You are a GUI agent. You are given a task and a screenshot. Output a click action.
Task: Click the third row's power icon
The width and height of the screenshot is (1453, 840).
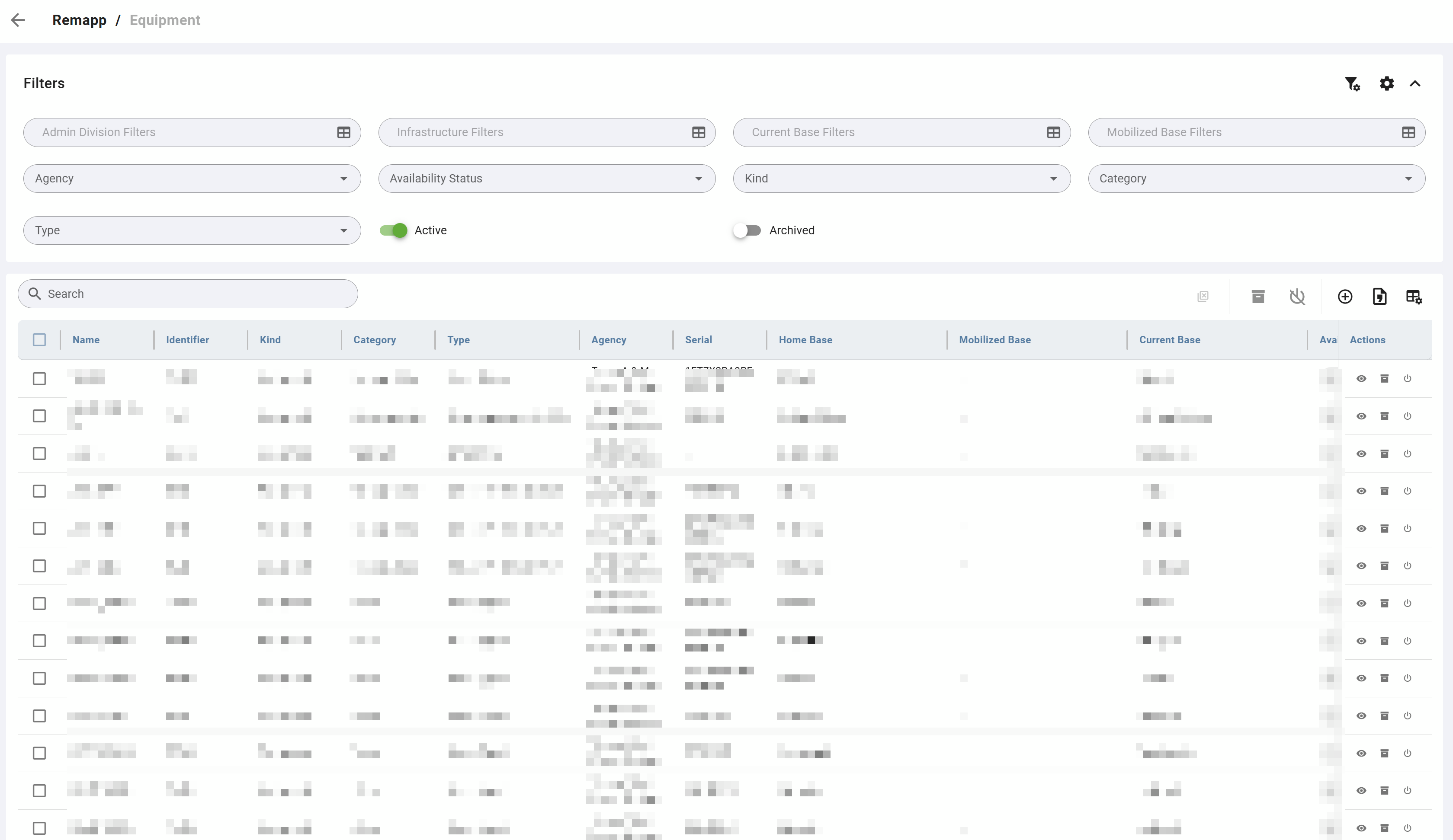1408,454
